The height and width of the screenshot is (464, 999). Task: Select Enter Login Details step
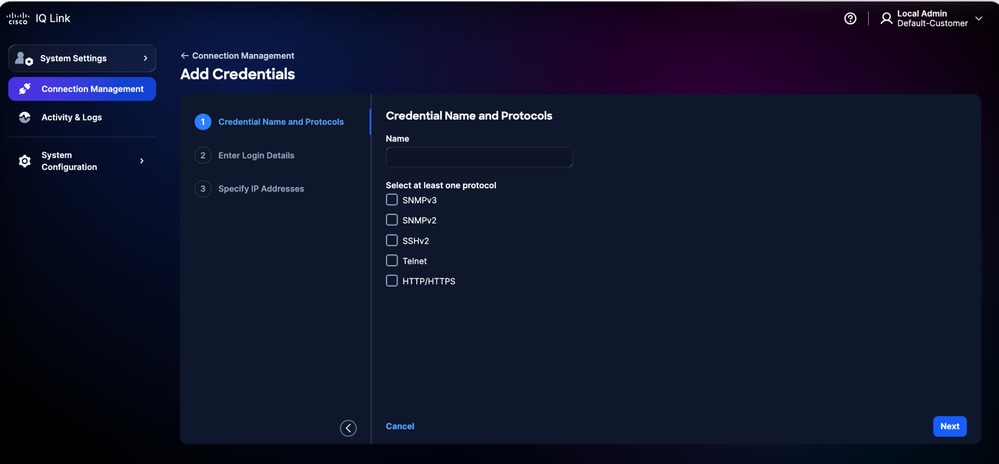pyautogui.click(x=256, y=156)
